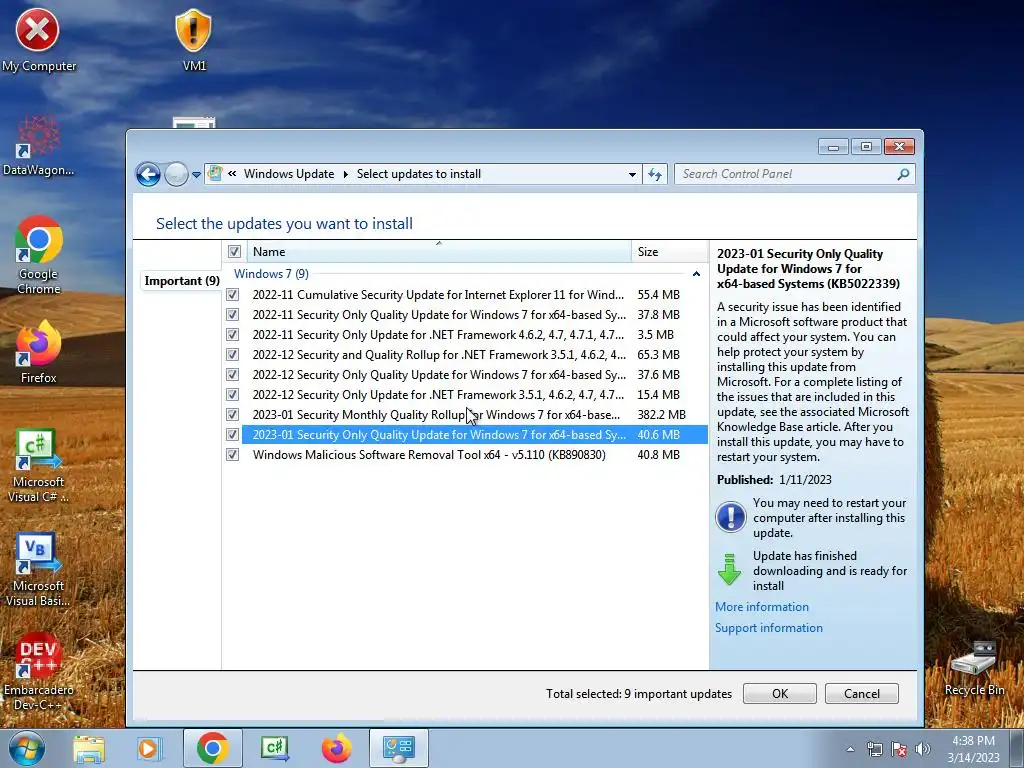Click the 382.2 MB size value

pos(662,415)
